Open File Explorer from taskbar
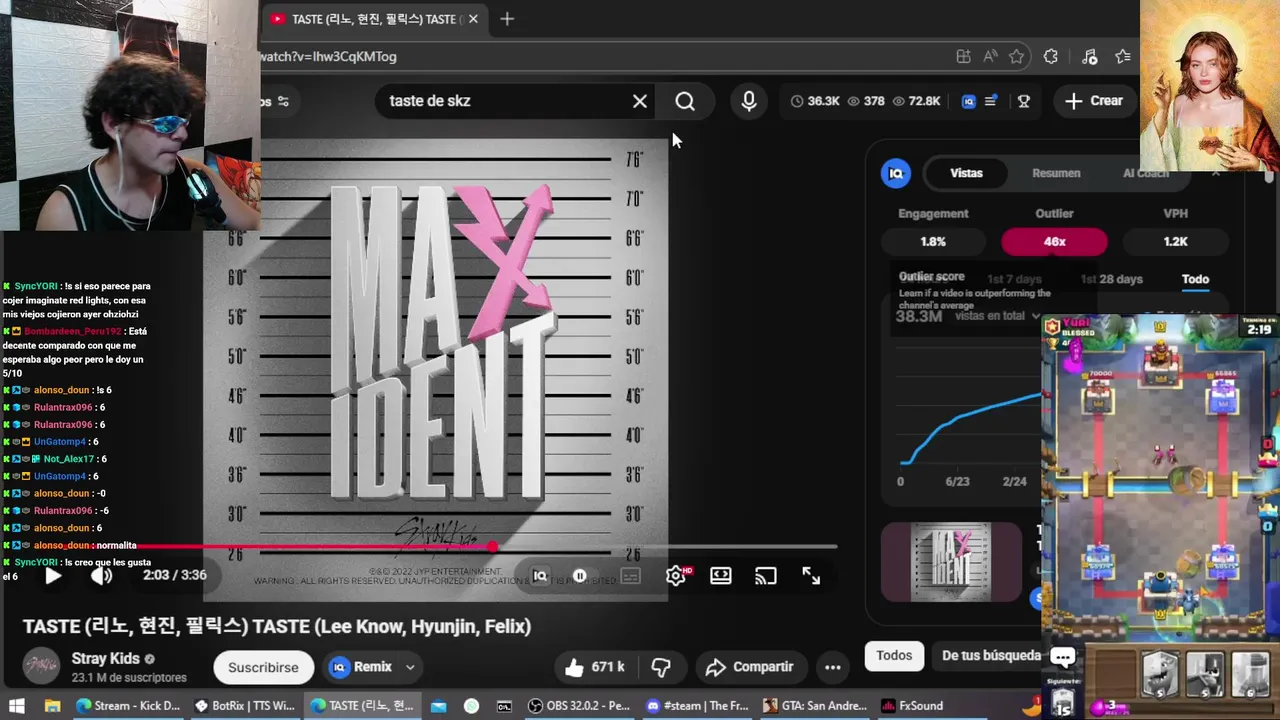This screenshot has width=1280, height=720. [52, 706]
